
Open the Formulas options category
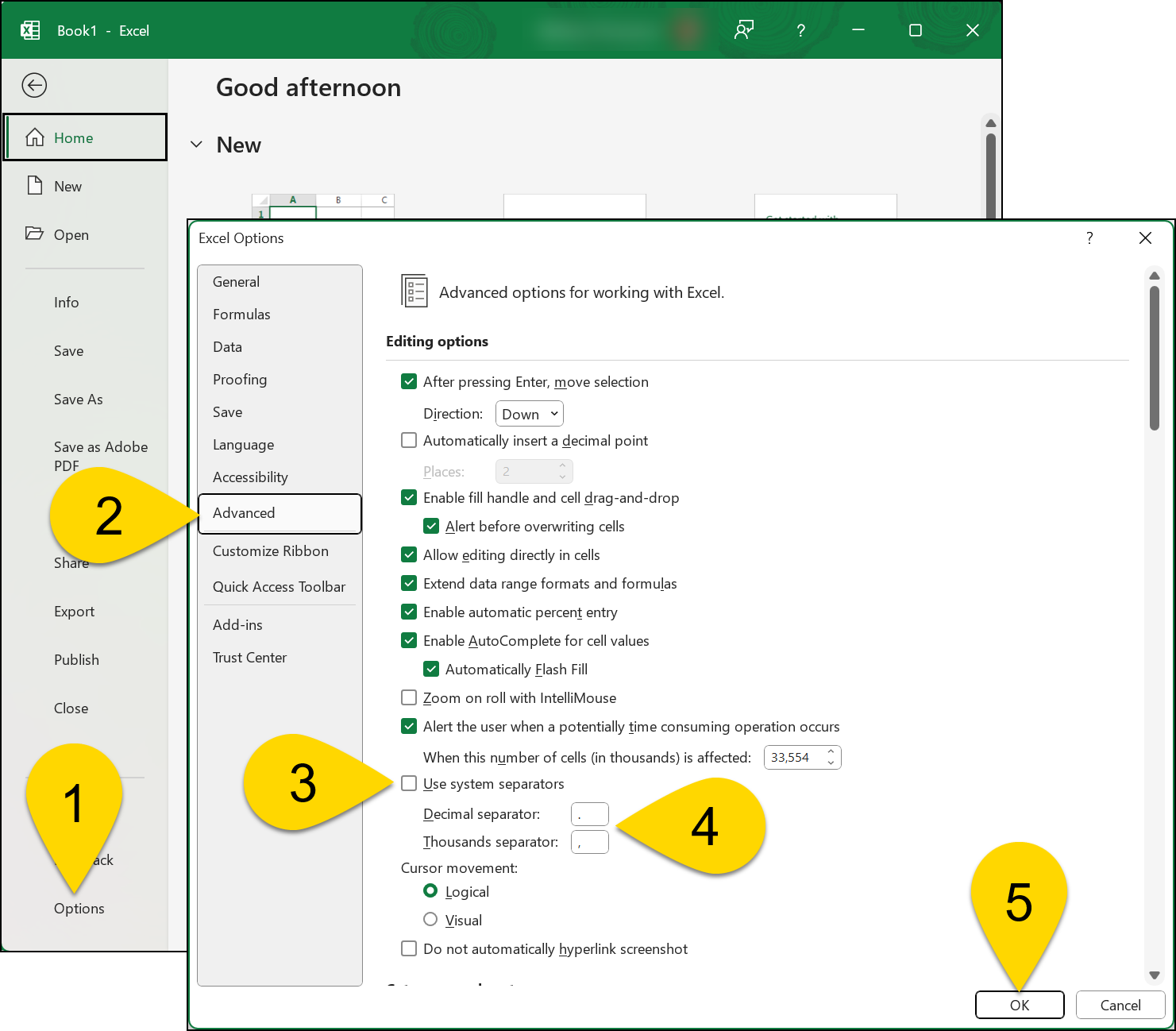tap(241, 314)
